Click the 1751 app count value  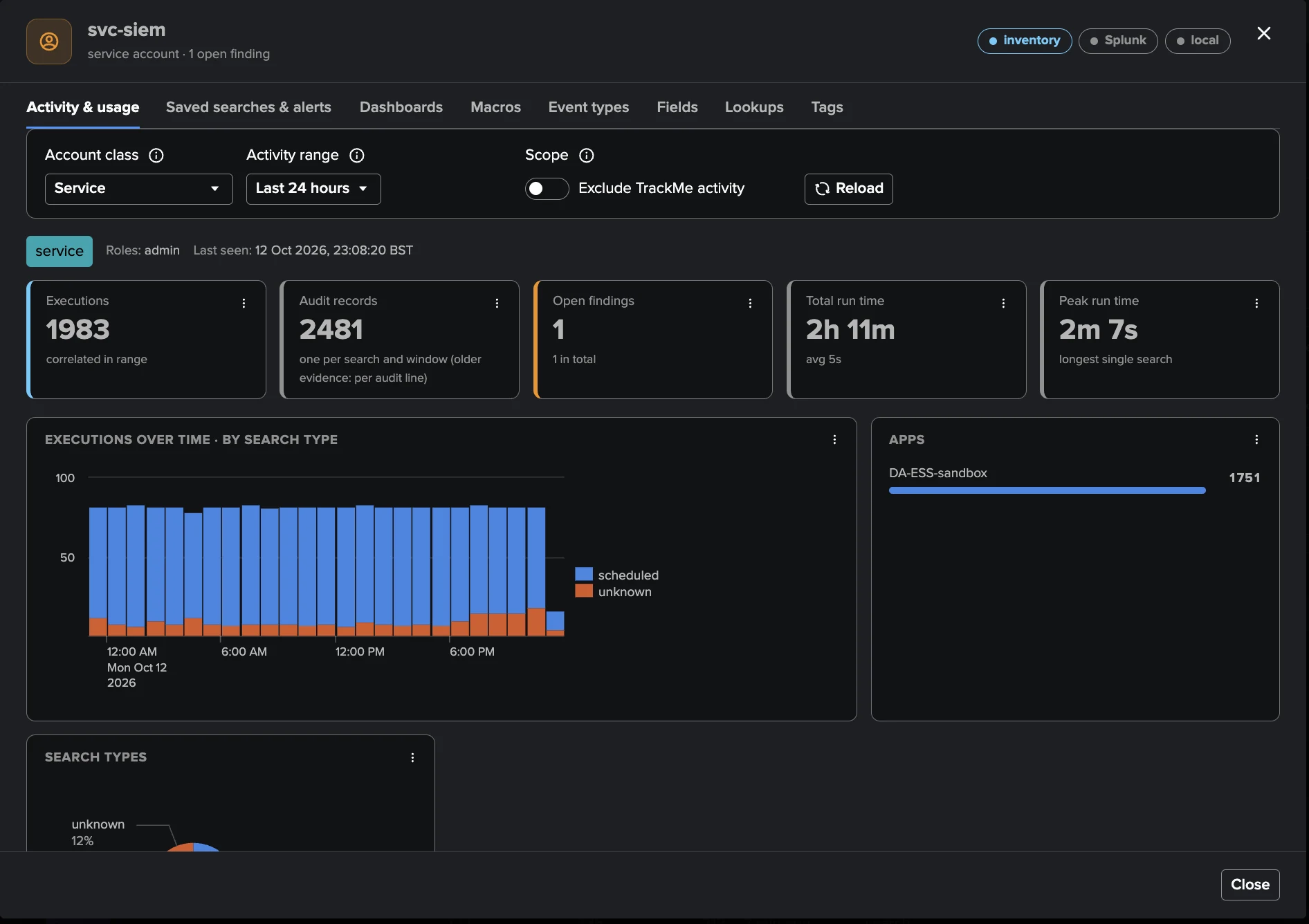point(1244,477)
